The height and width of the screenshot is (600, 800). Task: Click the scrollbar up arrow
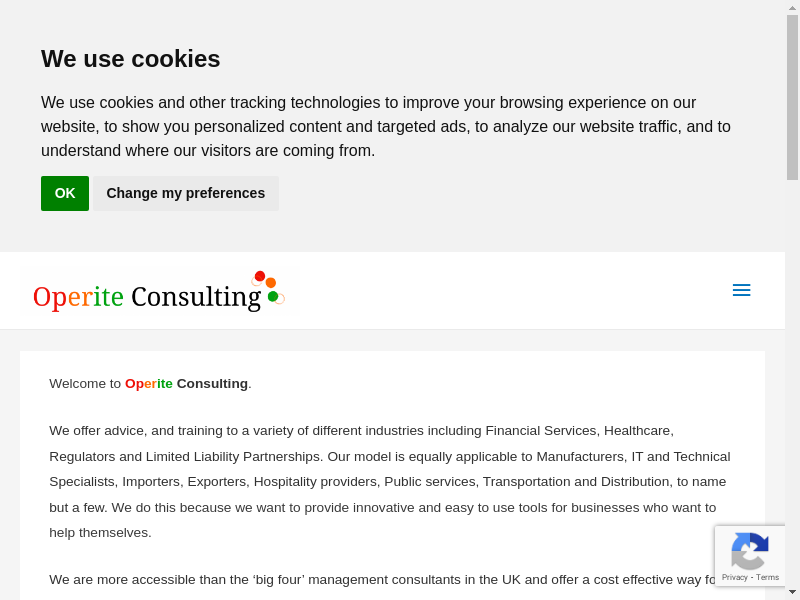click(792, 7)
